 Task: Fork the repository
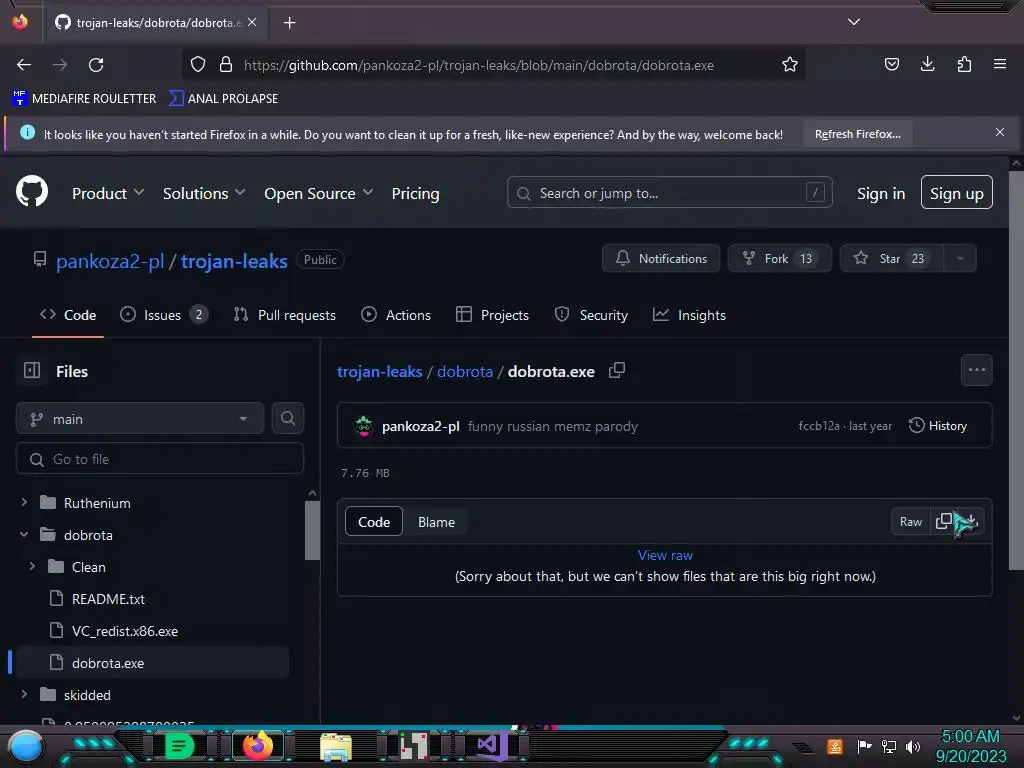(x=779, y=259)
